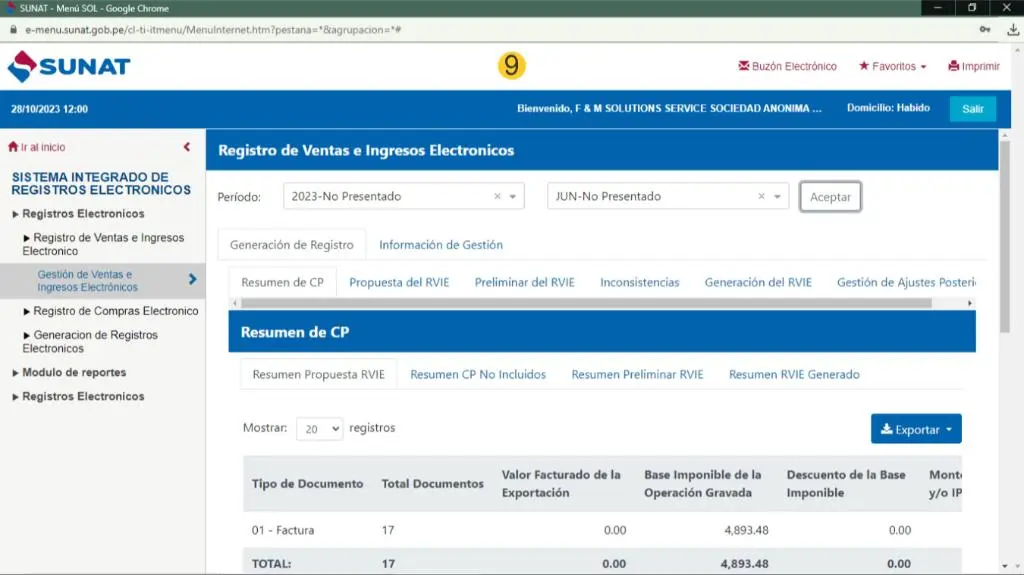Go to Ir al inicio home
Screen dimensions: 1024x575
37,147
